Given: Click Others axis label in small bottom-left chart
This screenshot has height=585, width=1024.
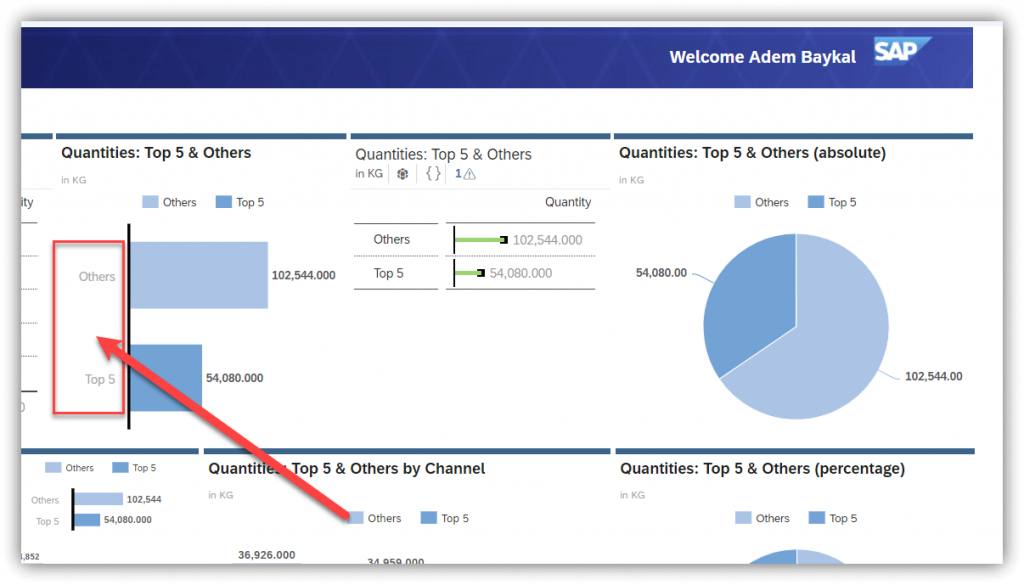Looking at the screenshot, I should coord(45,500).
